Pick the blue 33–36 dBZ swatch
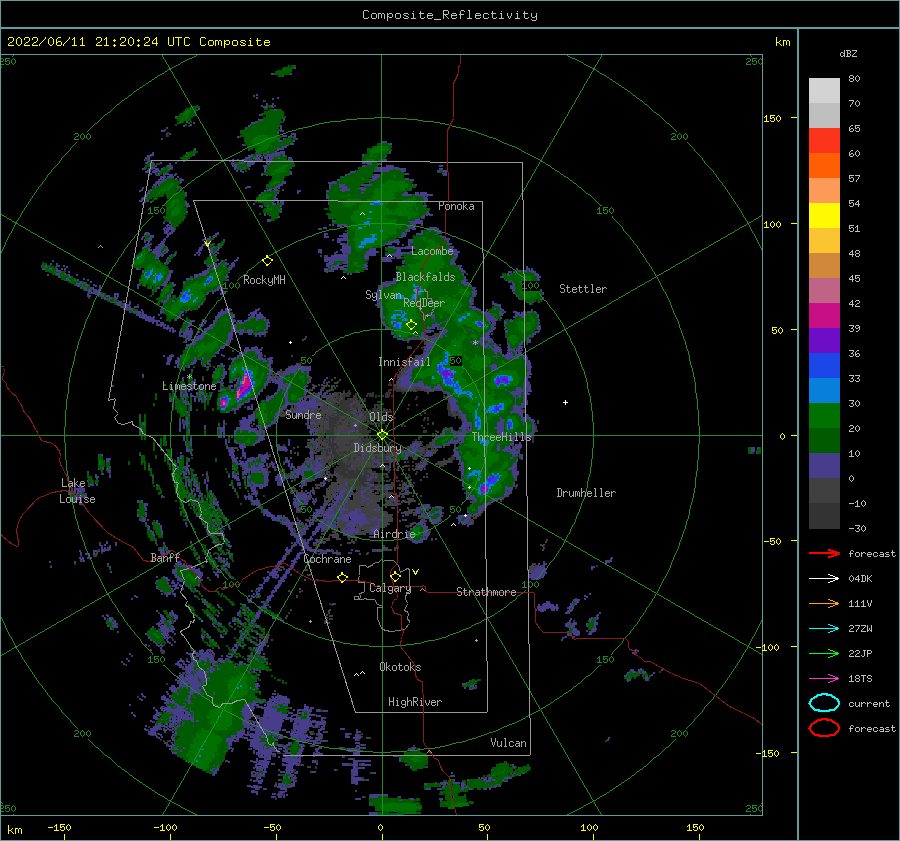The height and width of the screenshot is (841, 900). [x=824, y=366]
